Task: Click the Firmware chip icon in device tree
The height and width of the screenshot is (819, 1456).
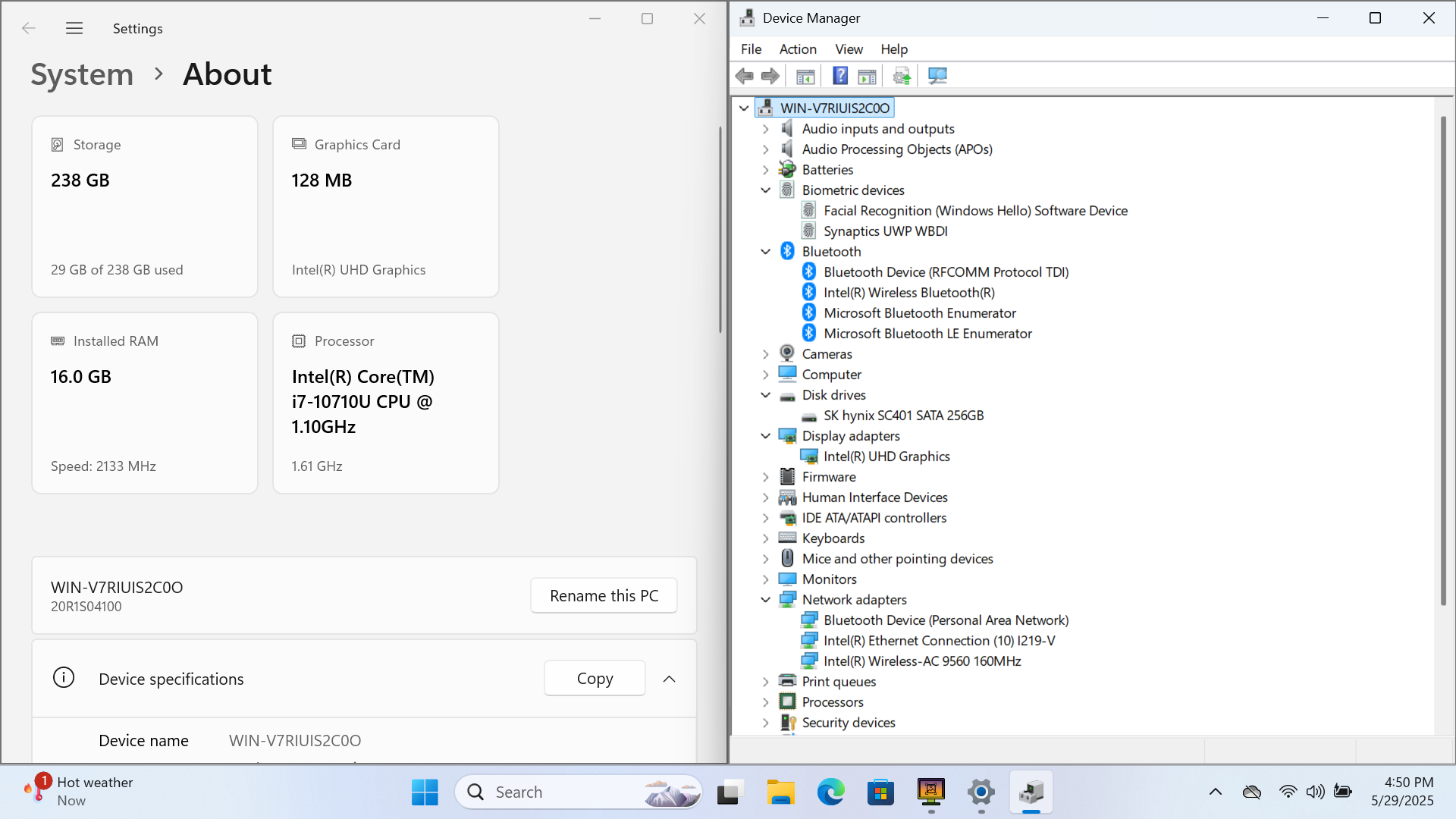Action: click(787, 476)
